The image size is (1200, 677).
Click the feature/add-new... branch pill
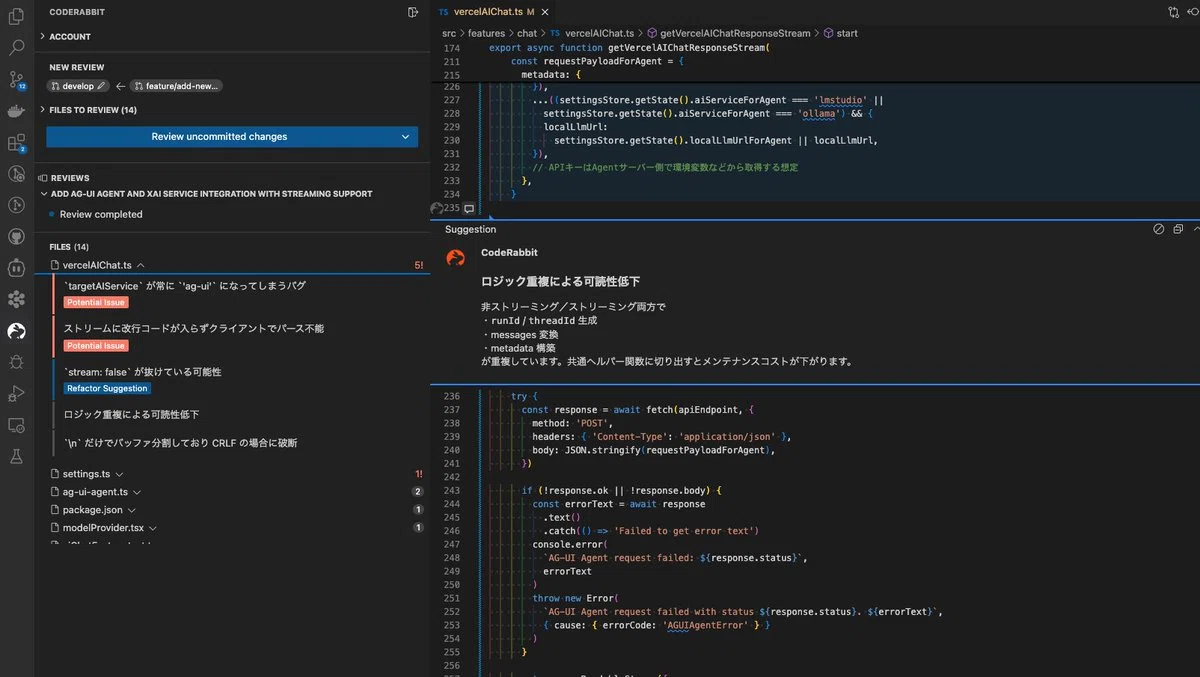click(176, 86)
